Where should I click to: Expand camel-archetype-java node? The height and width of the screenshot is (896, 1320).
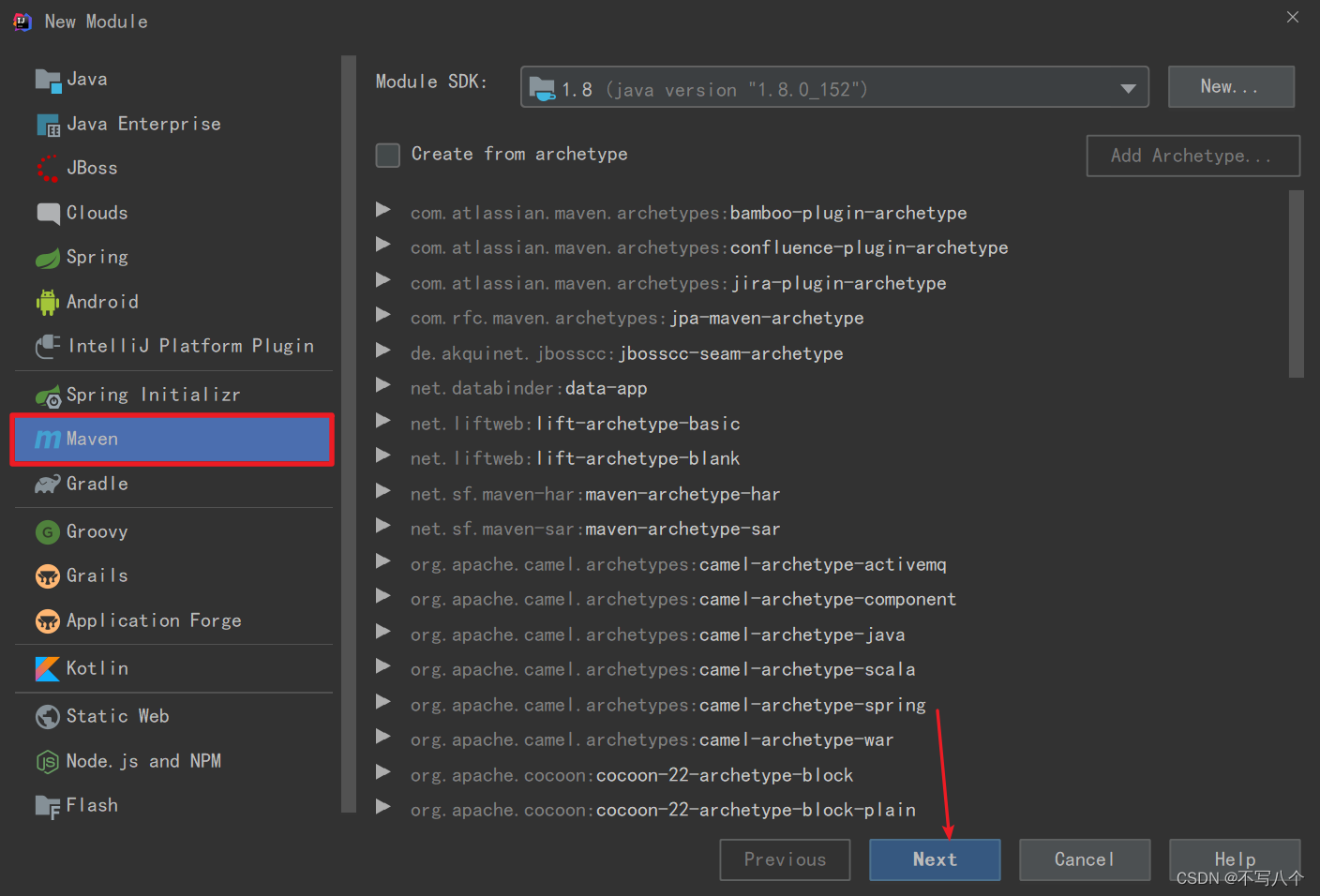click(x=382, y=631)
